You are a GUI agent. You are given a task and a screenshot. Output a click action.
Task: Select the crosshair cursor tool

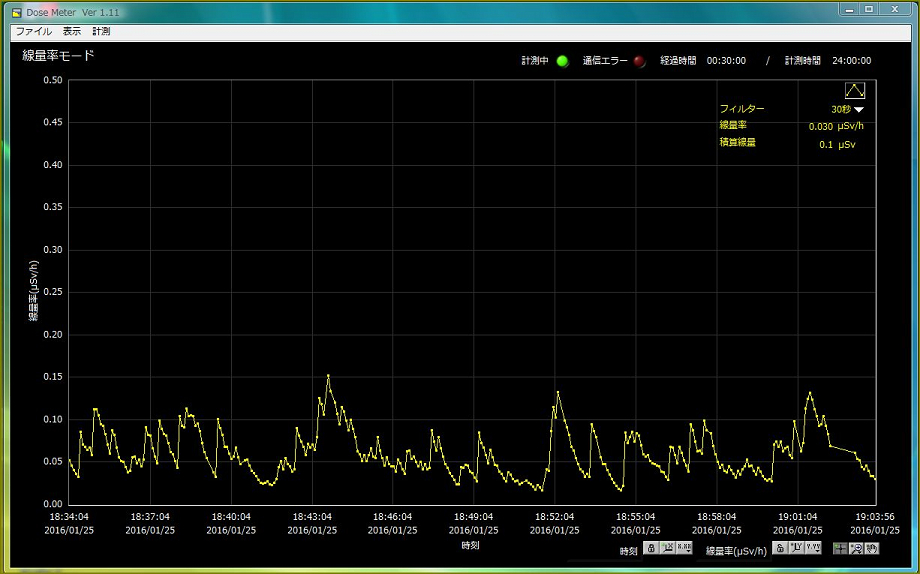click(x=840, y=548)
